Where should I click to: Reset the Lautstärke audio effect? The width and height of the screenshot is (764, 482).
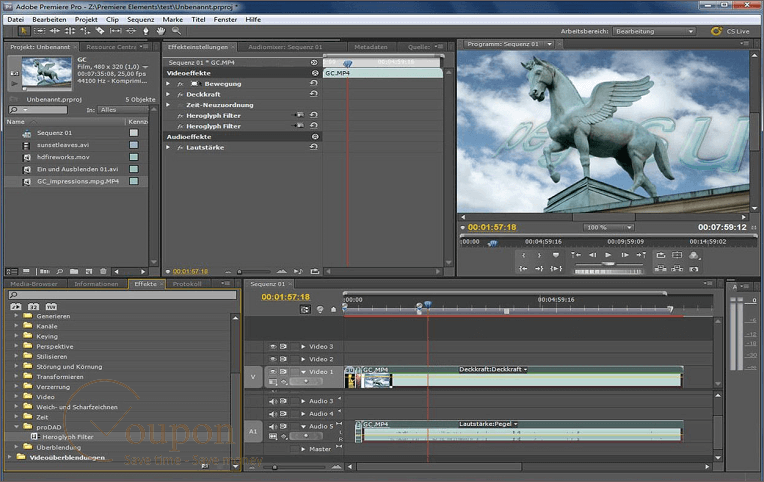point(314,147)
